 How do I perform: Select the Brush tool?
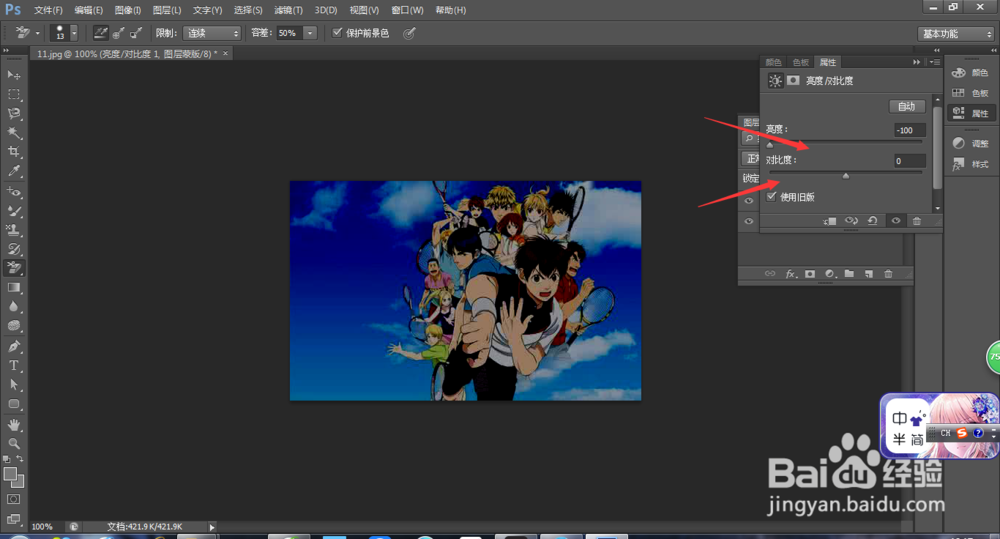click(x=13, y=210)
